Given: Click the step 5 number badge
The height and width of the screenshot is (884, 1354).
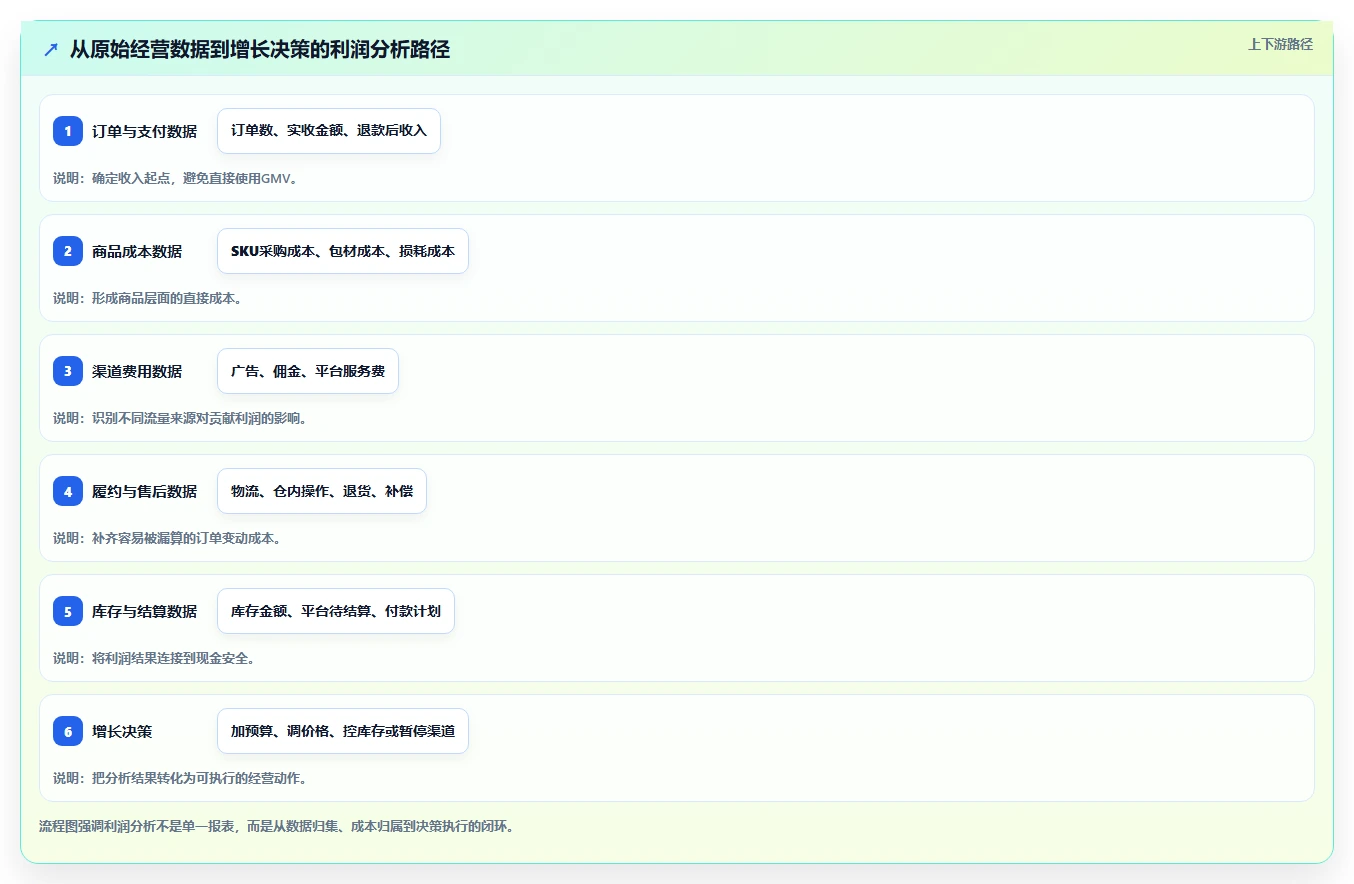Looking at the screenshot, I should coord(68,611).
